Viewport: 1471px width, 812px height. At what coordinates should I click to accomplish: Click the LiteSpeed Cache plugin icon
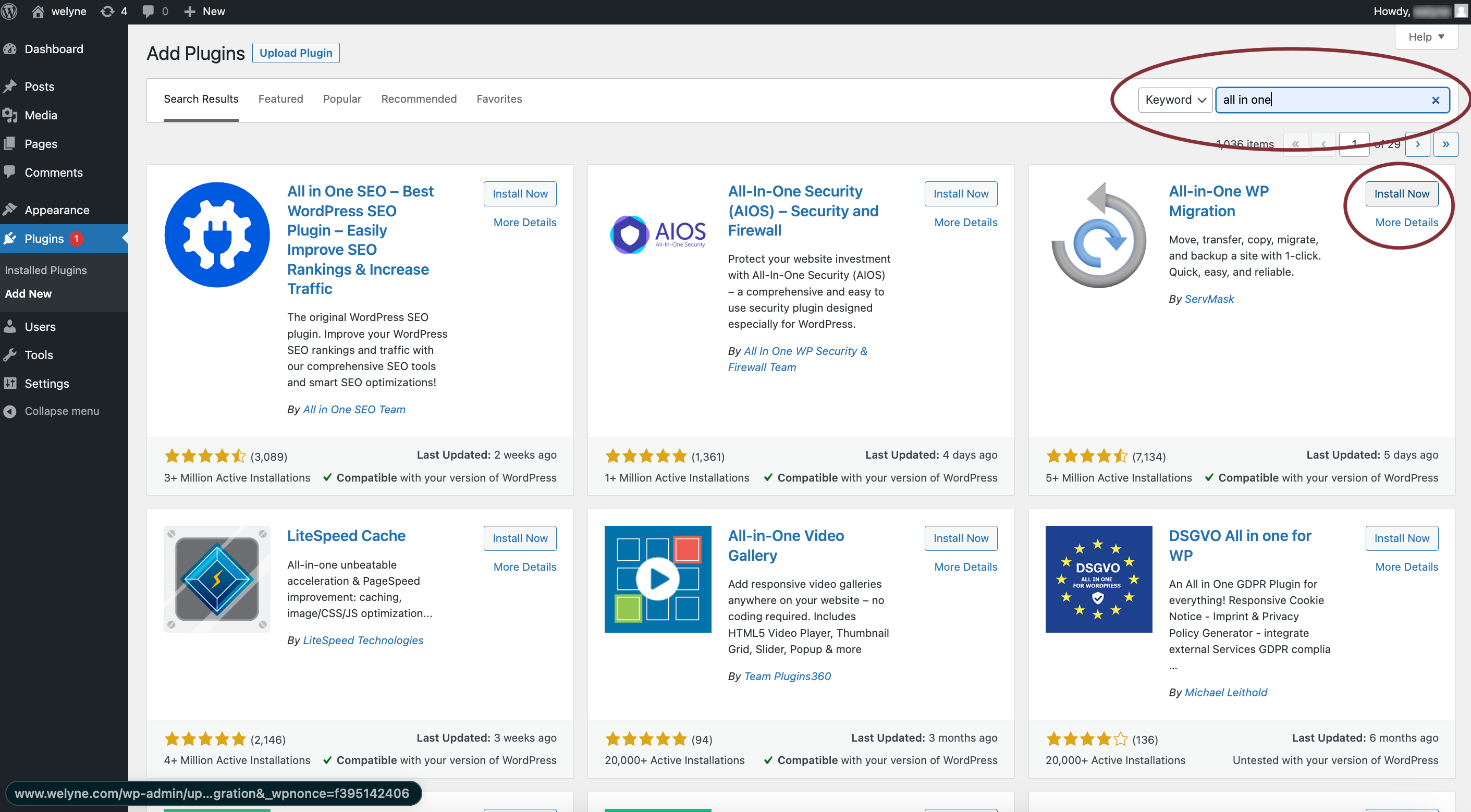point(217,579)
